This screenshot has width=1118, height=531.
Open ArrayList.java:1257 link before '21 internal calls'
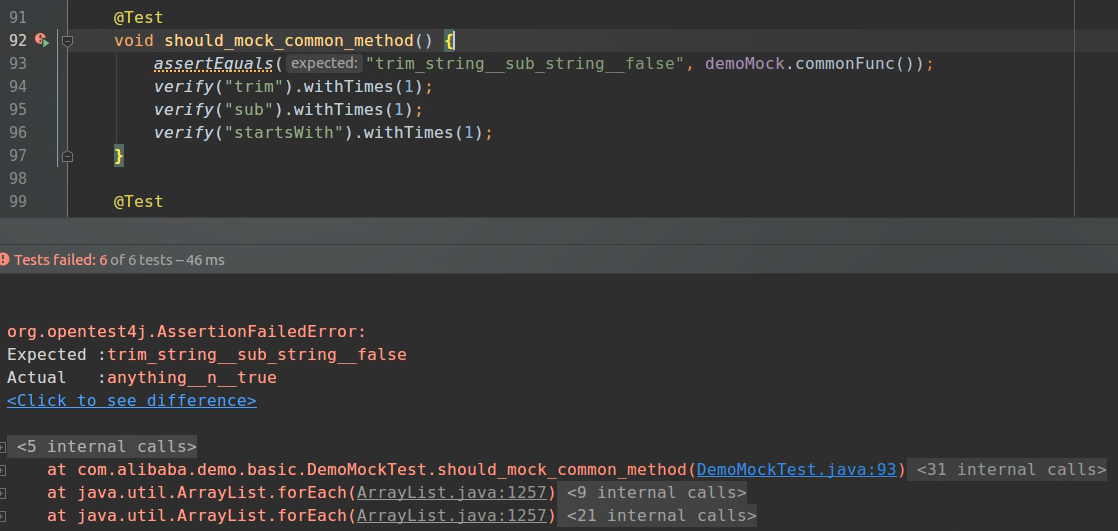pos(451,515)
